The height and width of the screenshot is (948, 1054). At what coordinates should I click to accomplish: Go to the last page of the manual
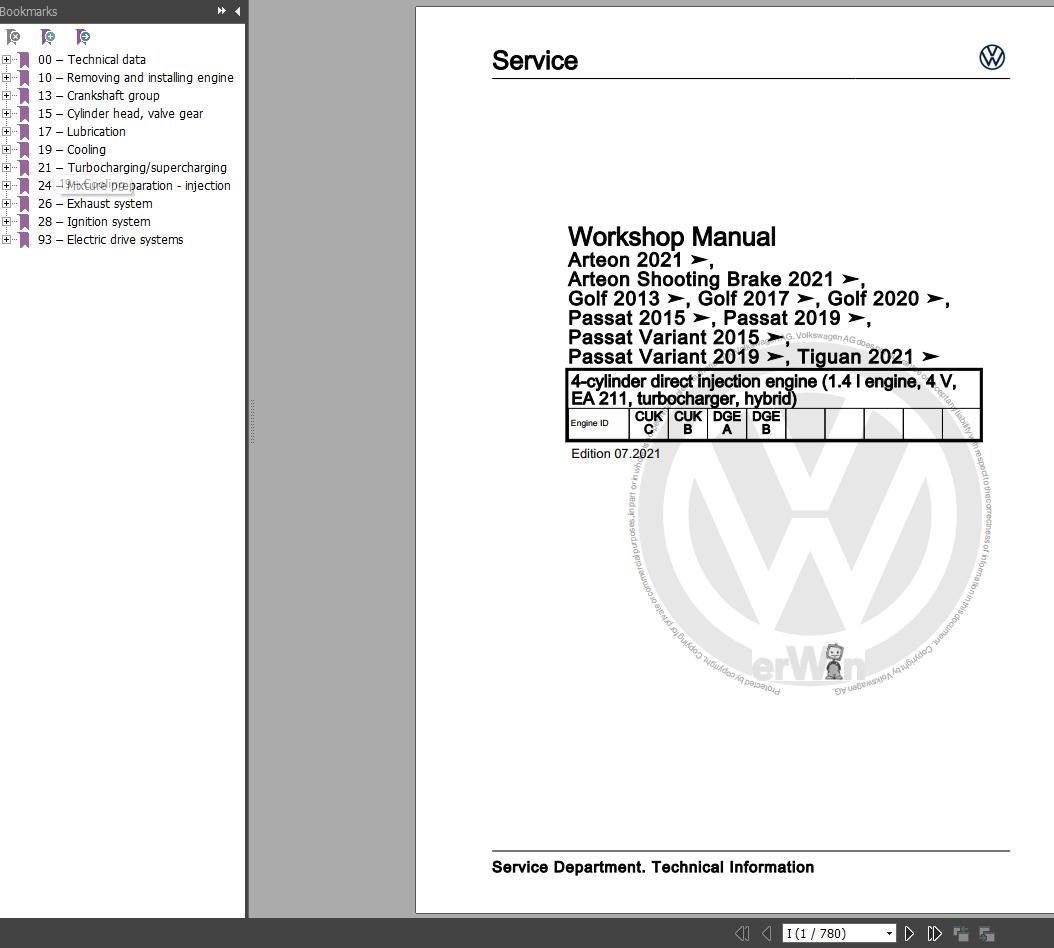pyautogui.click(x=933, y=932)
